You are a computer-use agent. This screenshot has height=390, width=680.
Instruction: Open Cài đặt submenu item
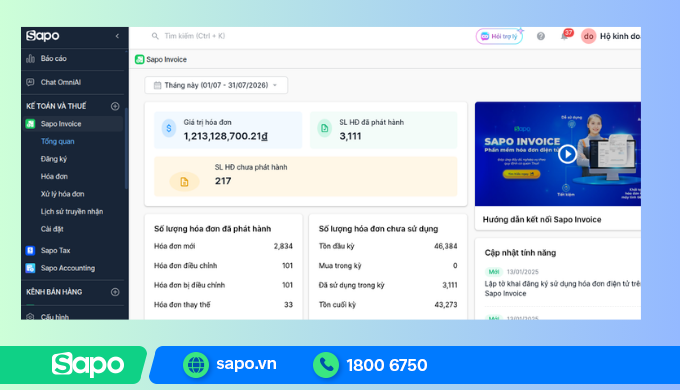coord(52,229)
